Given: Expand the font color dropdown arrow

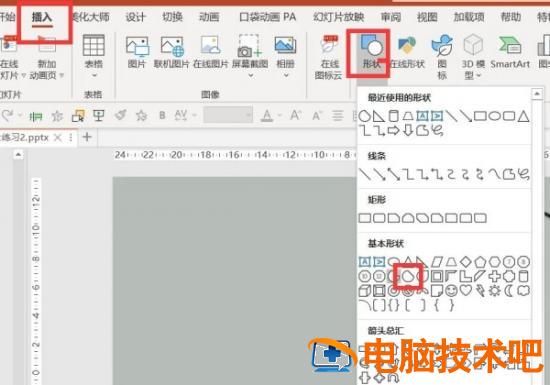Looking at the screenshot, I should 280,115.
